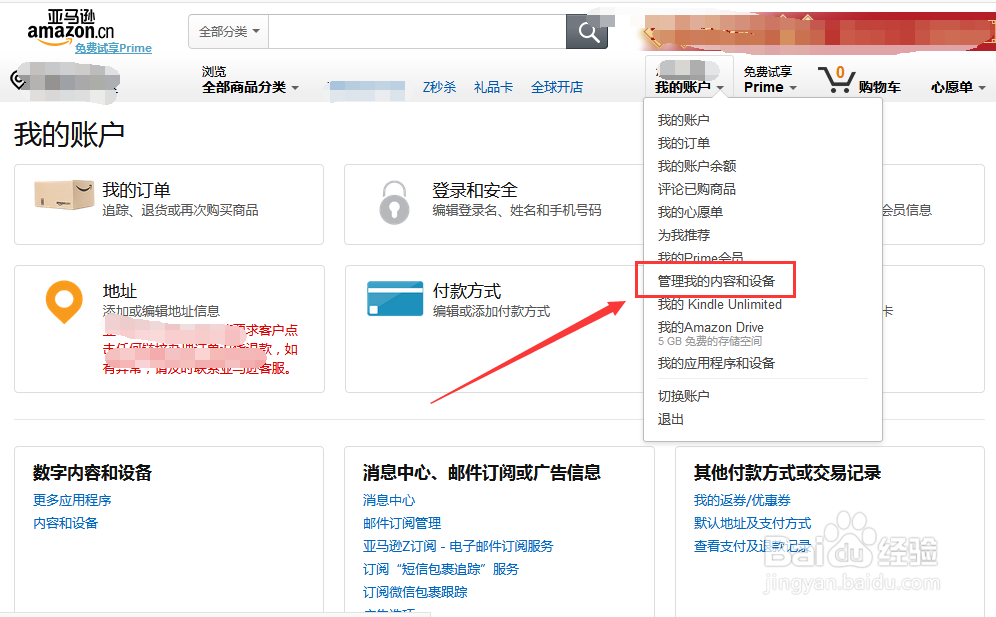The width and height of the screenshot is (996, 617).
Task: Open the 订阅“短信包裹追踪”服务 link
Action: [x=441, y=569]
